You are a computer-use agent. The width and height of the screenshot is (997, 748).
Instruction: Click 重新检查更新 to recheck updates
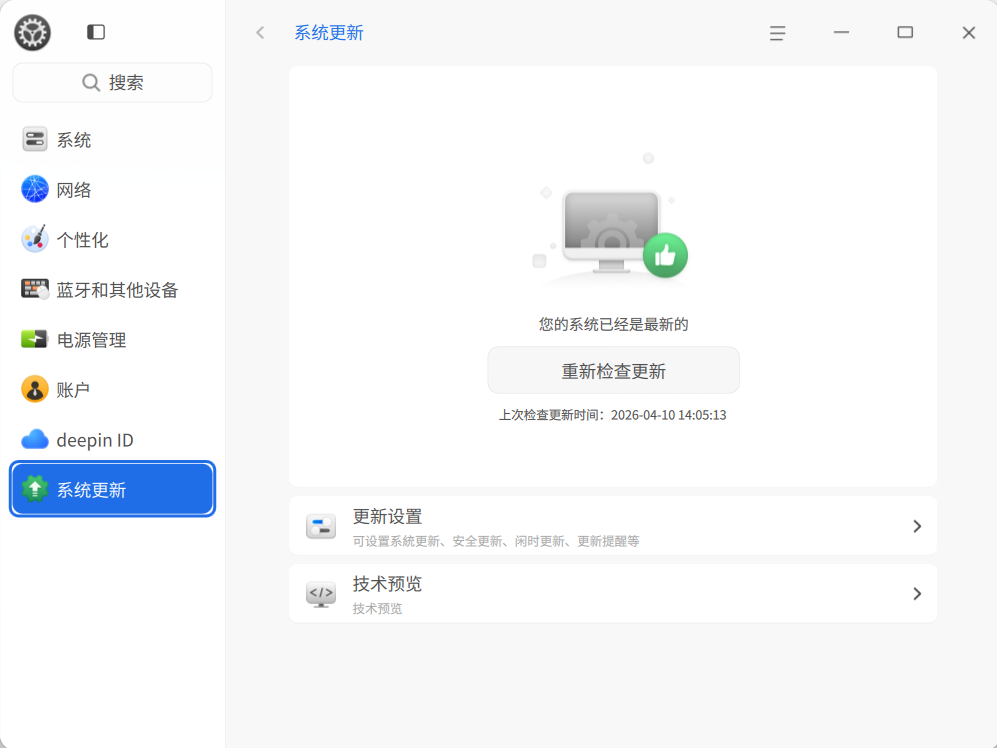[x=613, y=370]
